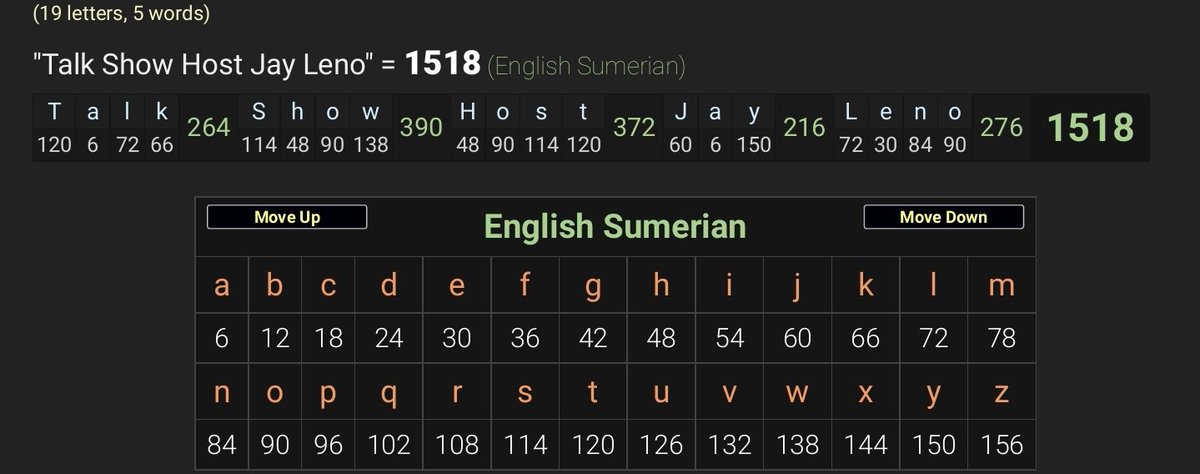Click capital L in the Leno breakdown
The image size is (1200, 474).
(850, 111)
